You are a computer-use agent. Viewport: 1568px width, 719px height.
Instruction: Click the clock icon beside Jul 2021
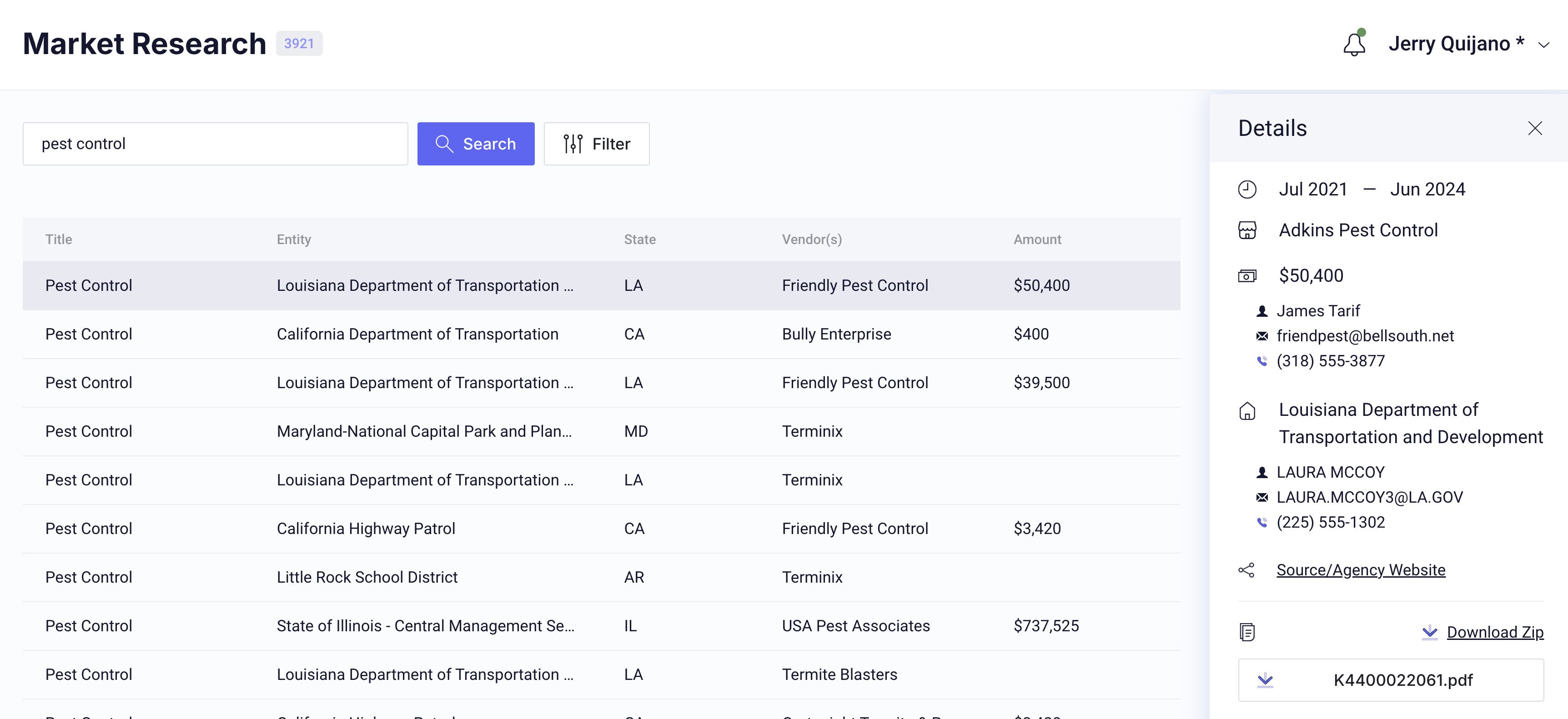[1246, 189]
